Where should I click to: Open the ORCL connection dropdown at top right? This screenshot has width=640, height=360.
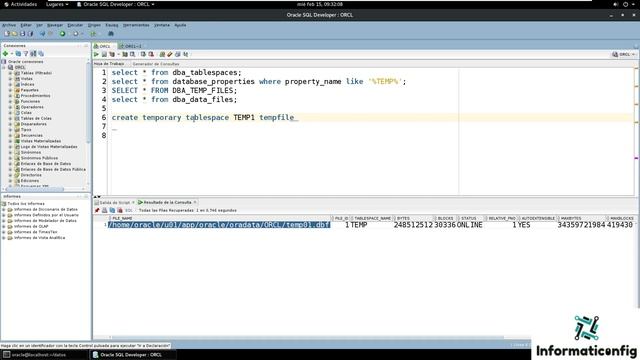tap(624, 54)
